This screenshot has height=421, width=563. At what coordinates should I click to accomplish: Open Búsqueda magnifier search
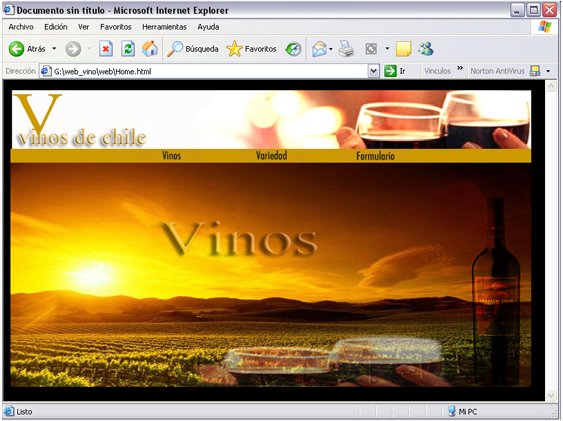pyautogui.click(x=193, y=49)
